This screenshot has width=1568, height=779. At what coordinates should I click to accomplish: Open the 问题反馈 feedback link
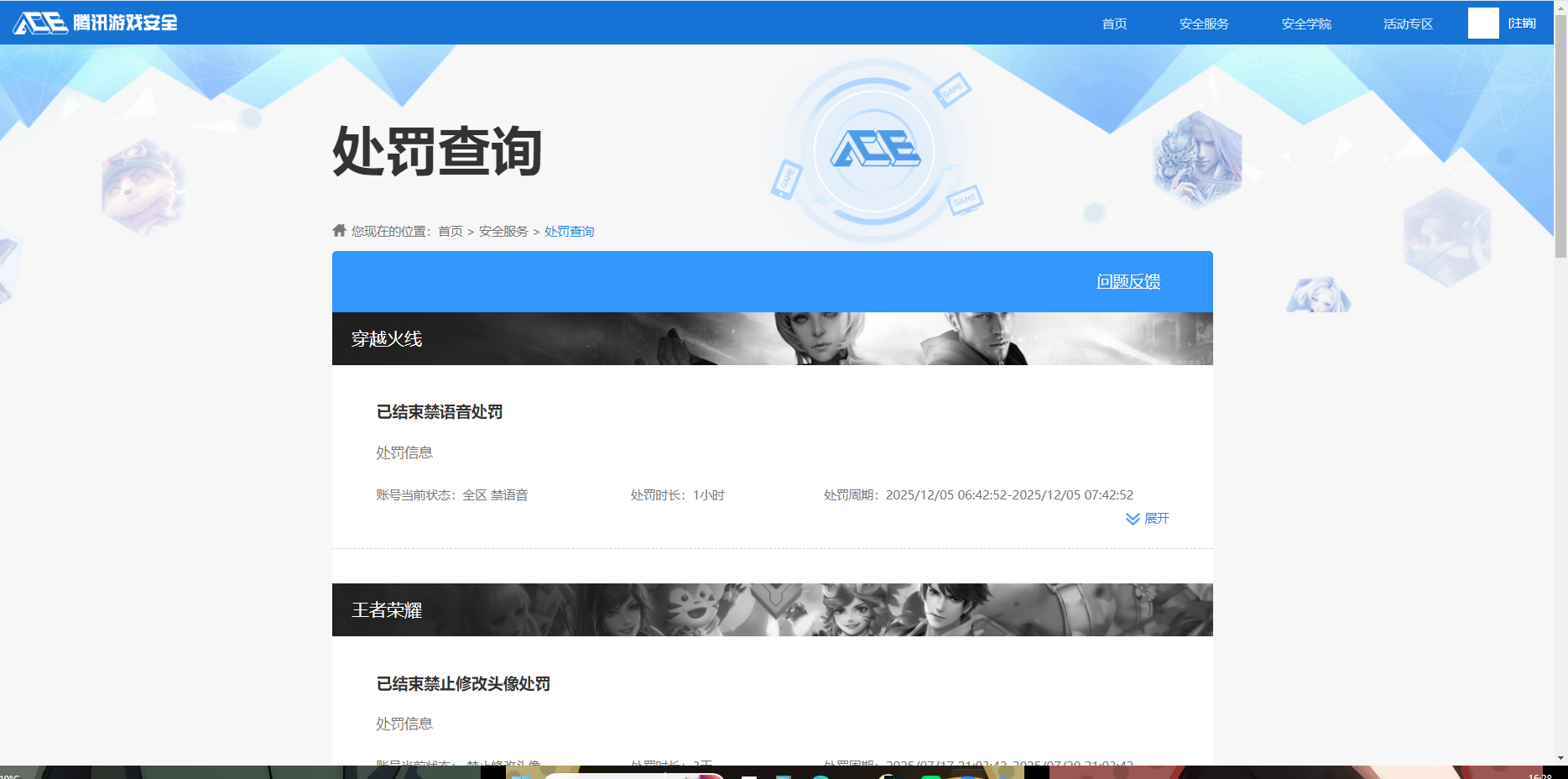coord(1128,283)
